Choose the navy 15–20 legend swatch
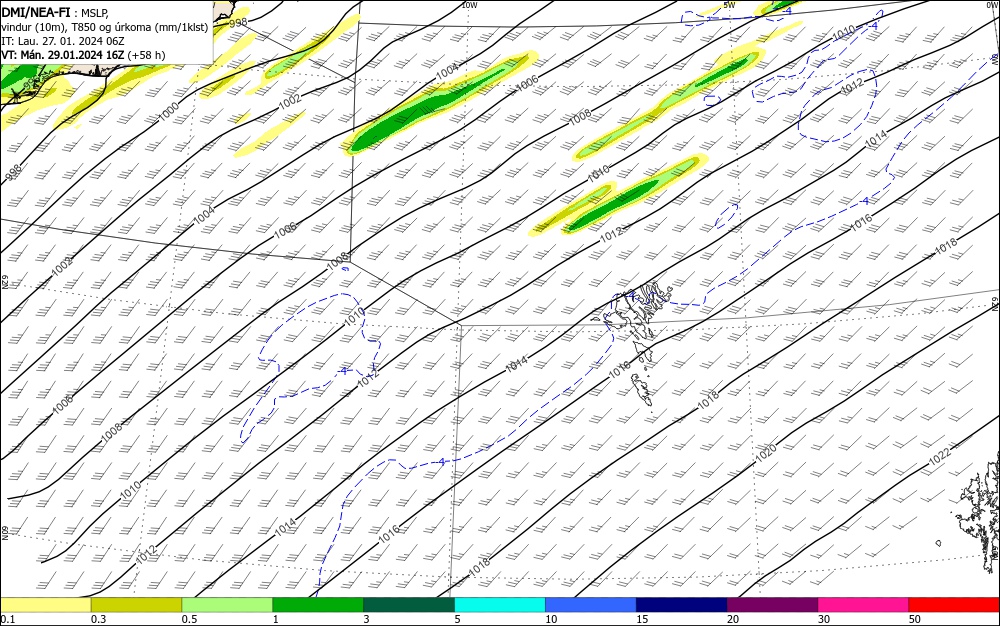The width and height of the screenshot is (1000, 626). (x=682, y=605)
